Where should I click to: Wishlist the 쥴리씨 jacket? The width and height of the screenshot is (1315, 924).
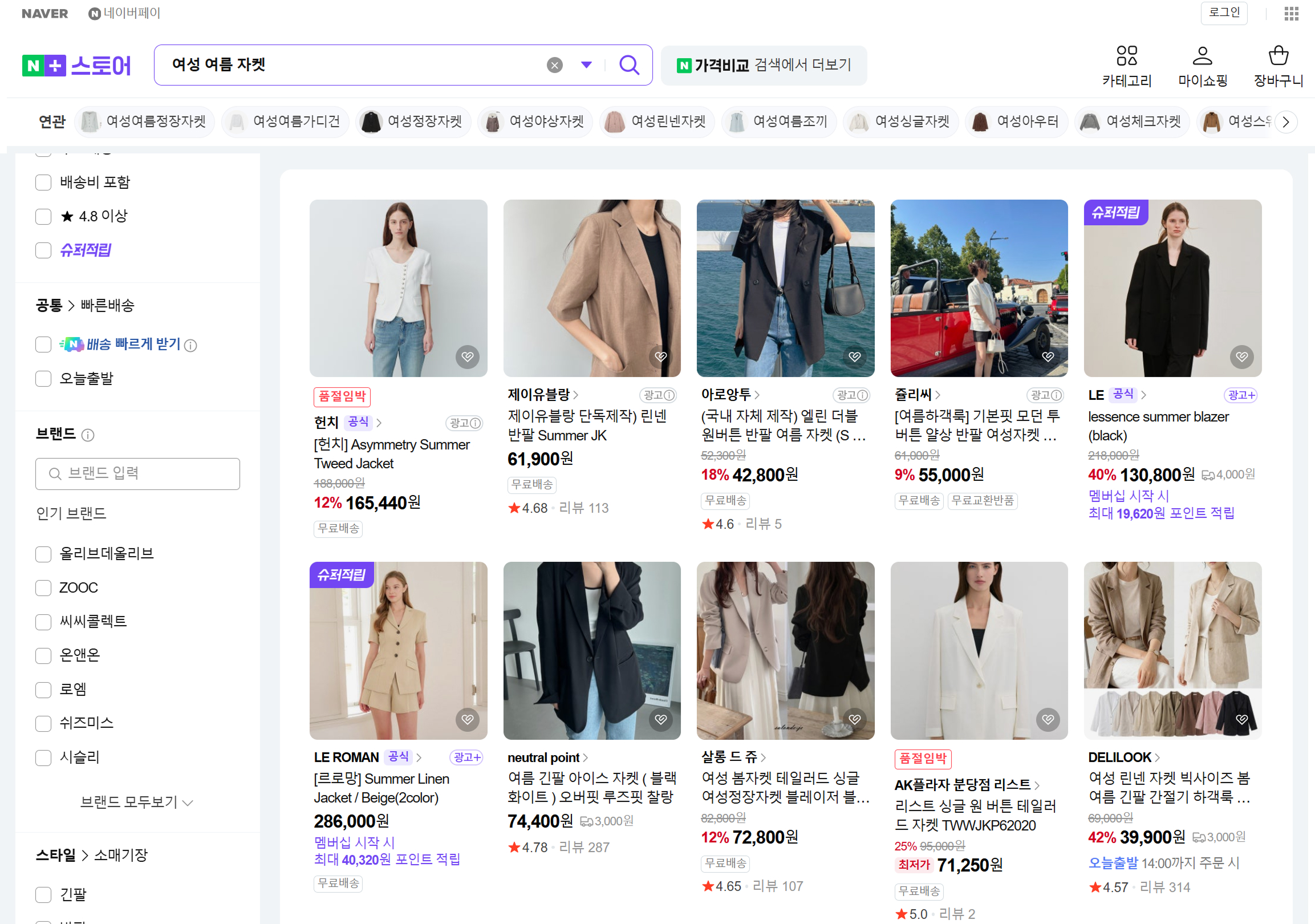[1048, 356]
